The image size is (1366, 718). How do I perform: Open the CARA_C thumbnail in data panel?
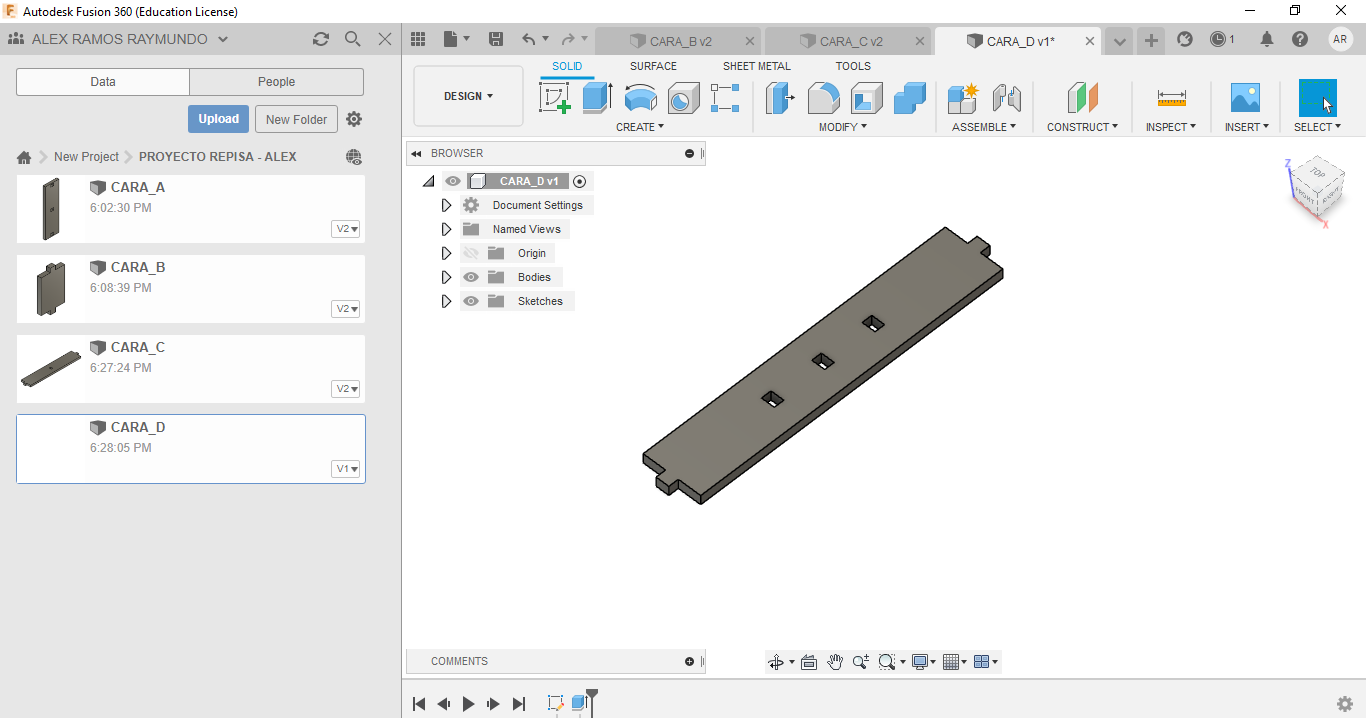(x=51, y=369)
